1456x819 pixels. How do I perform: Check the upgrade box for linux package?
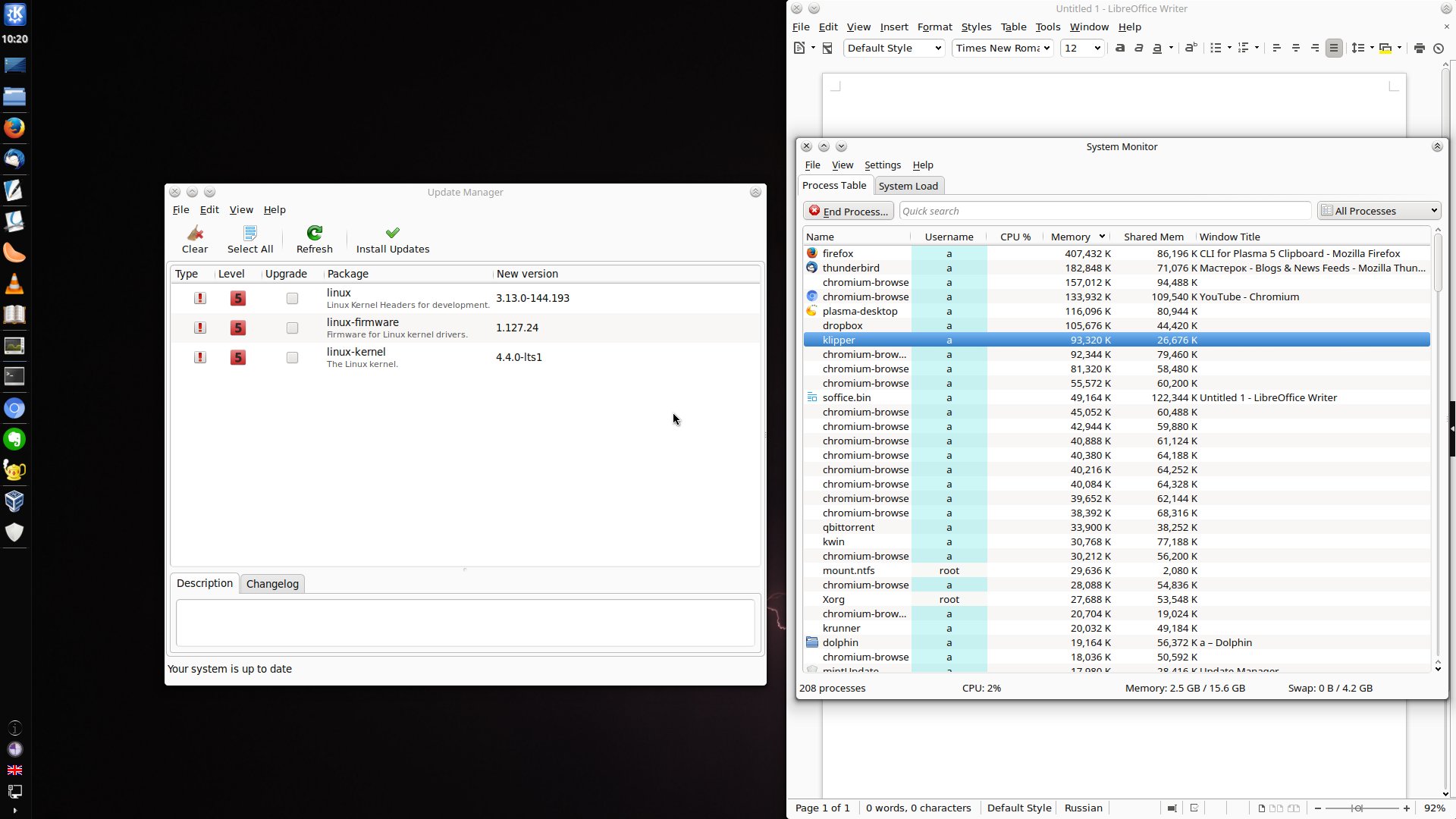coord(292,299)
